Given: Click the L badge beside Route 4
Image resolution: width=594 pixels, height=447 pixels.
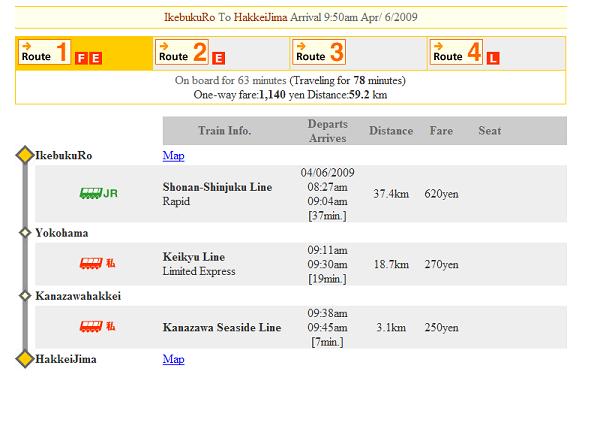Looking at the screenshot, I should [493, 58].
